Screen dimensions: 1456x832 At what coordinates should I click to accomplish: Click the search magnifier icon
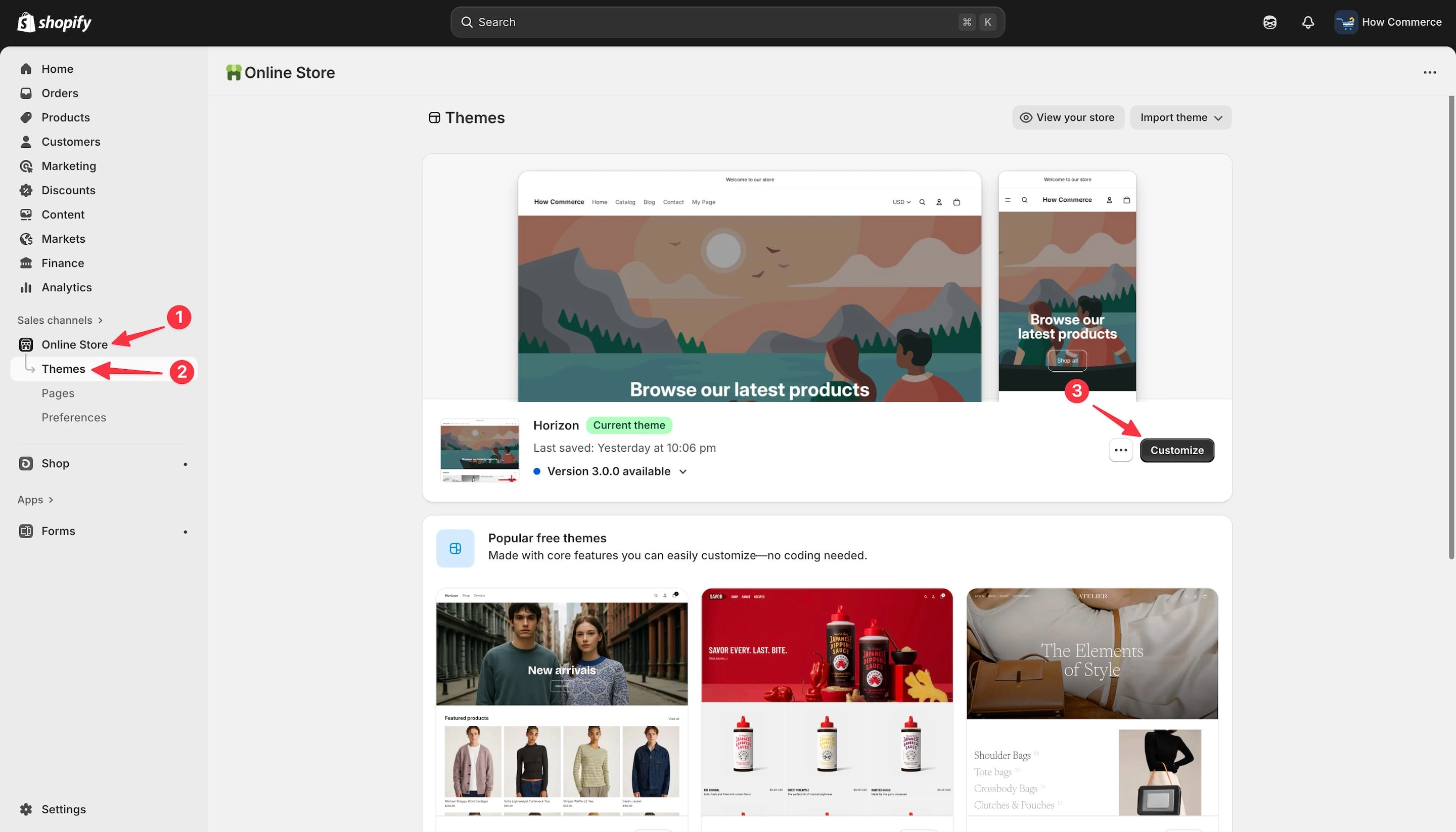[467, 22]
